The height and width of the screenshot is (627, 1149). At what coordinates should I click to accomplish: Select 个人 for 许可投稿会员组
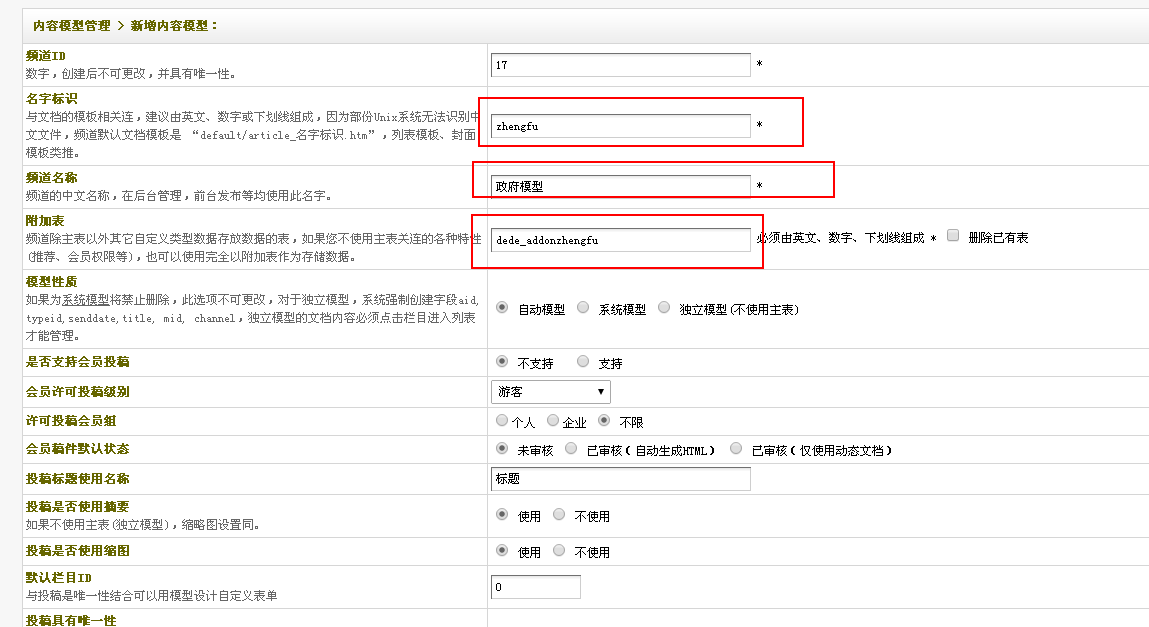[x=502, y=420]
